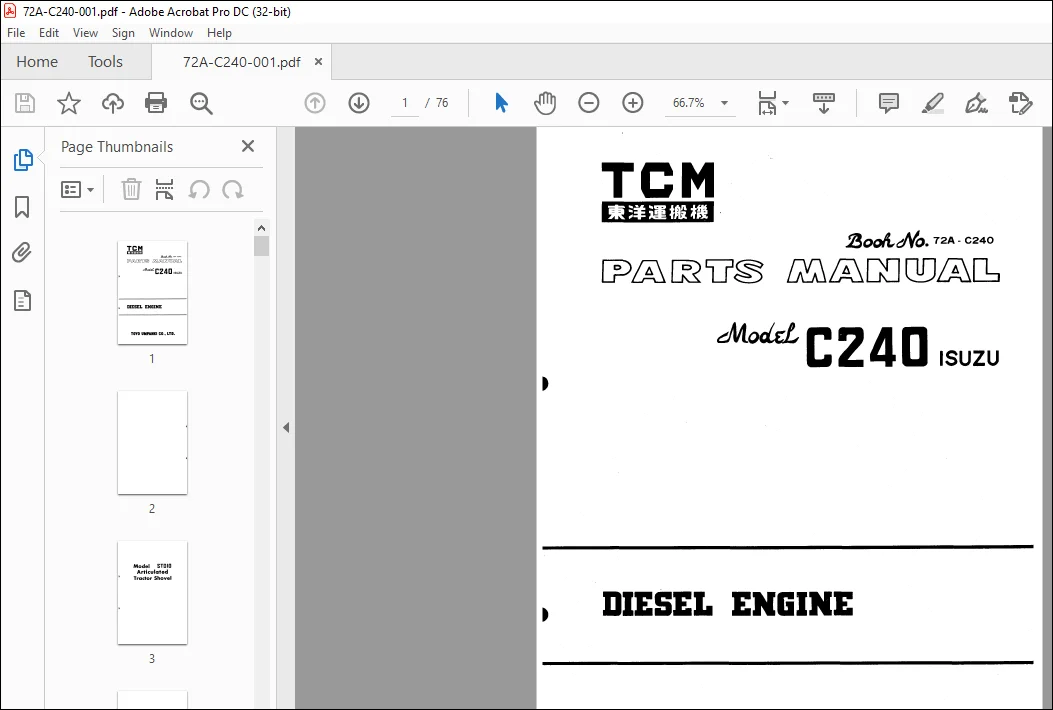This screenshot has height=710, width=1053.
Task: Open the thumbnails options dropdown
Action: click(77, 190)
